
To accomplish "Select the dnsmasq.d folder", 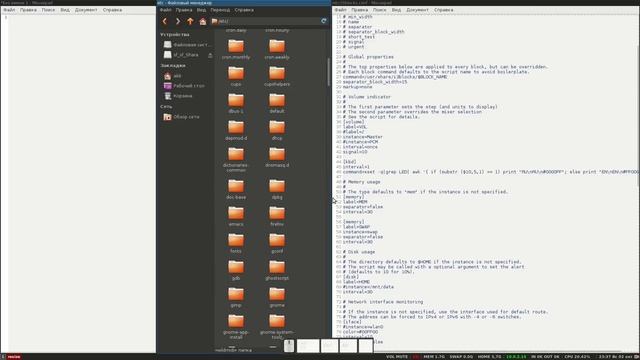I will point(277,158).
